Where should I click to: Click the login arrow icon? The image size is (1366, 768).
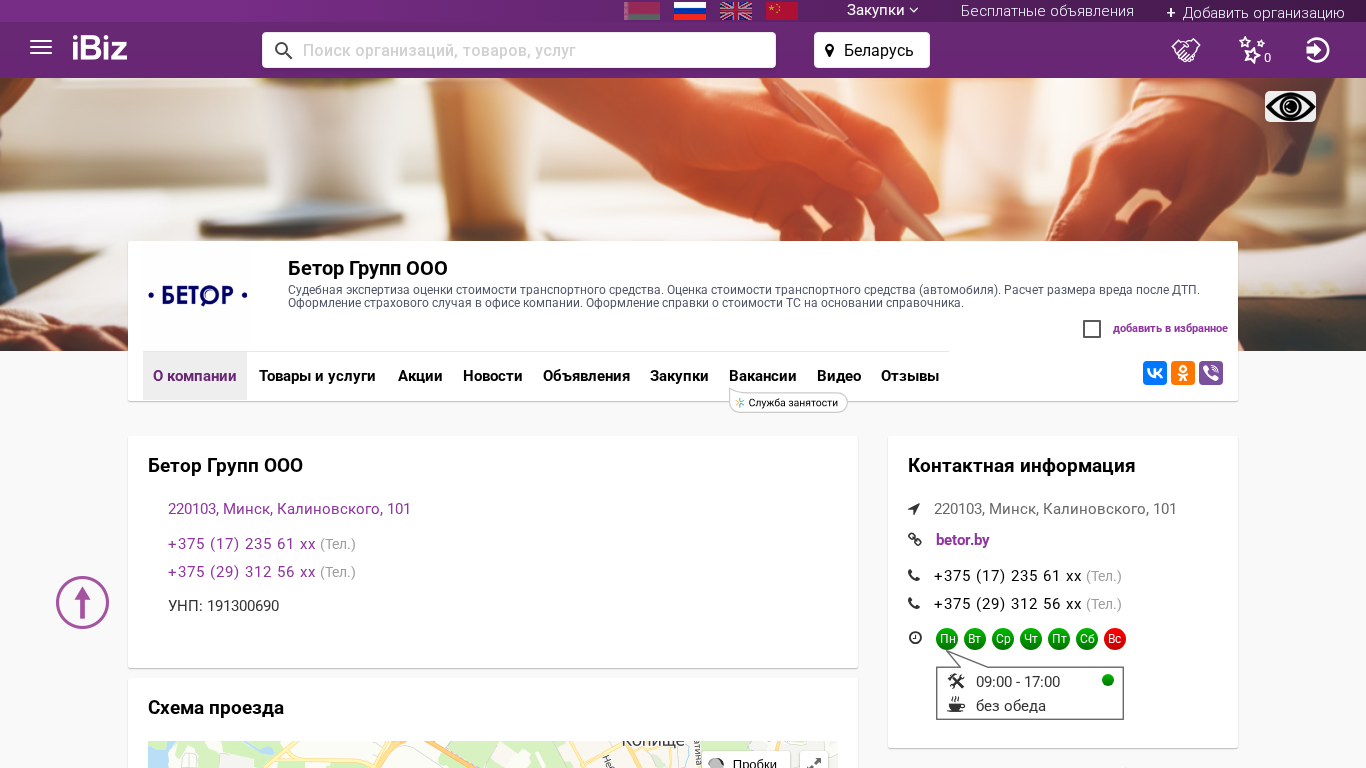[1317, 50]
